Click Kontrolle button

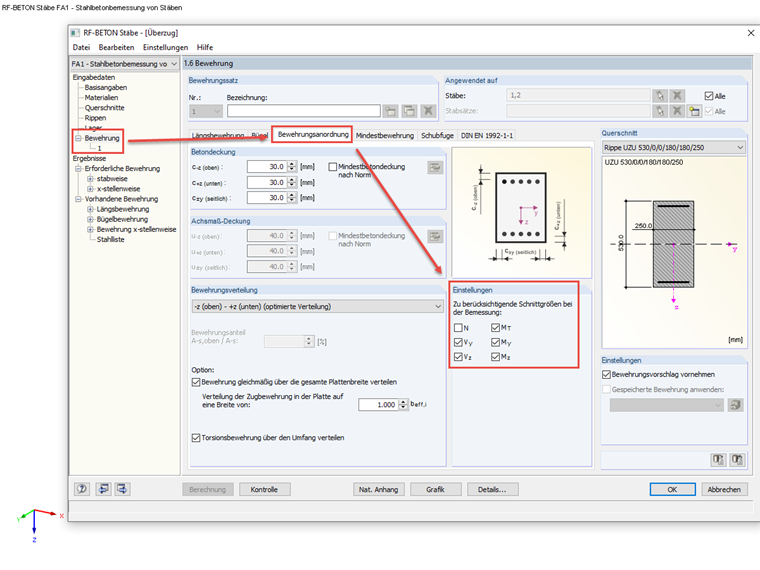coord(265,490)
